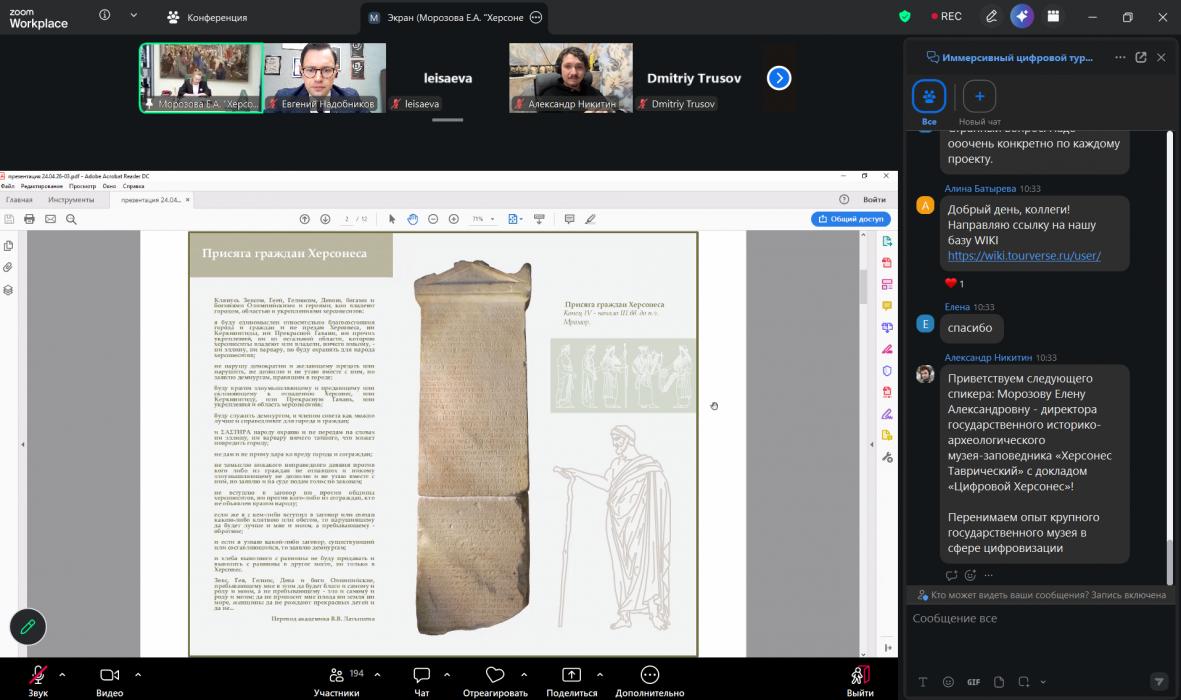Toggle the Чат panel button

click(422, 680)
